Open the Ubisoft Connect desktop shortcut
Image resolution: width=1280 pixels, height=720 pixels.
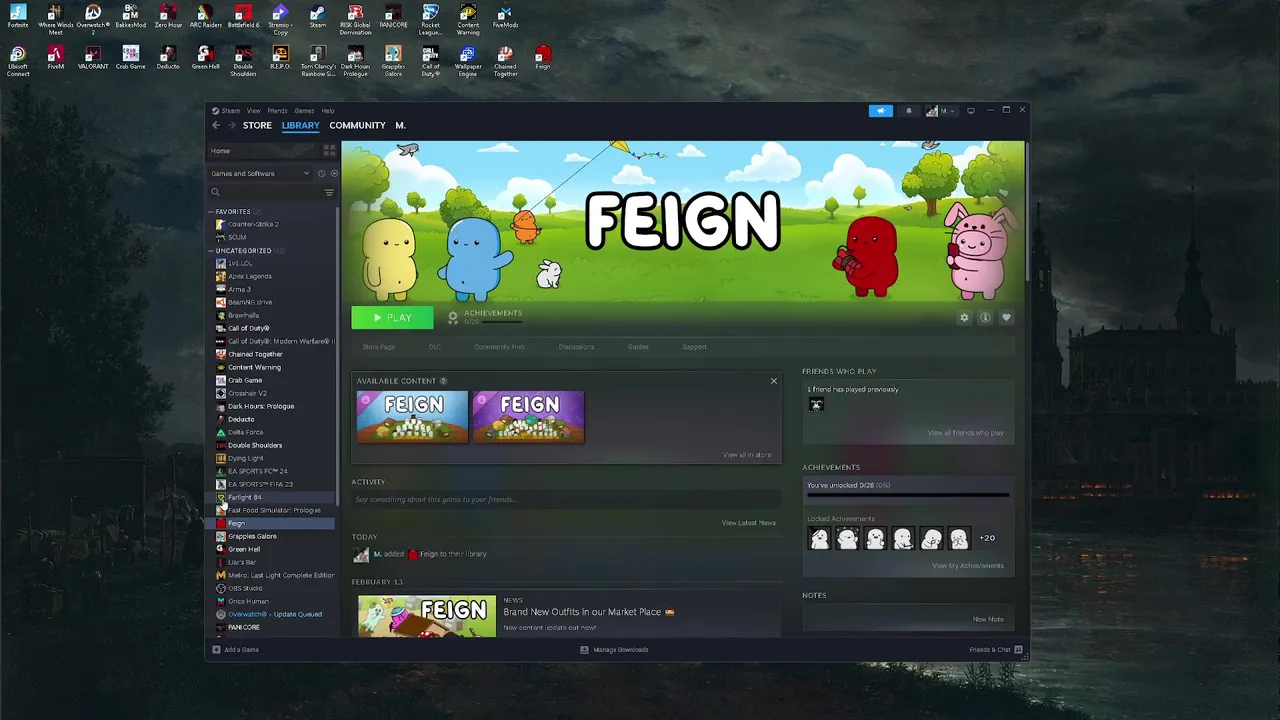18,61
